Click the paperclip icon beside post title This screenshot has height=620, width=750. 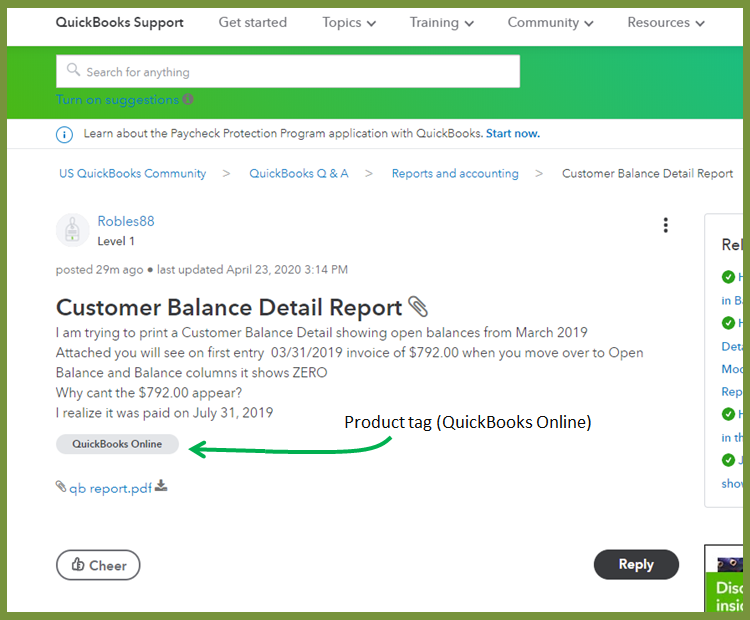(418, 307)
